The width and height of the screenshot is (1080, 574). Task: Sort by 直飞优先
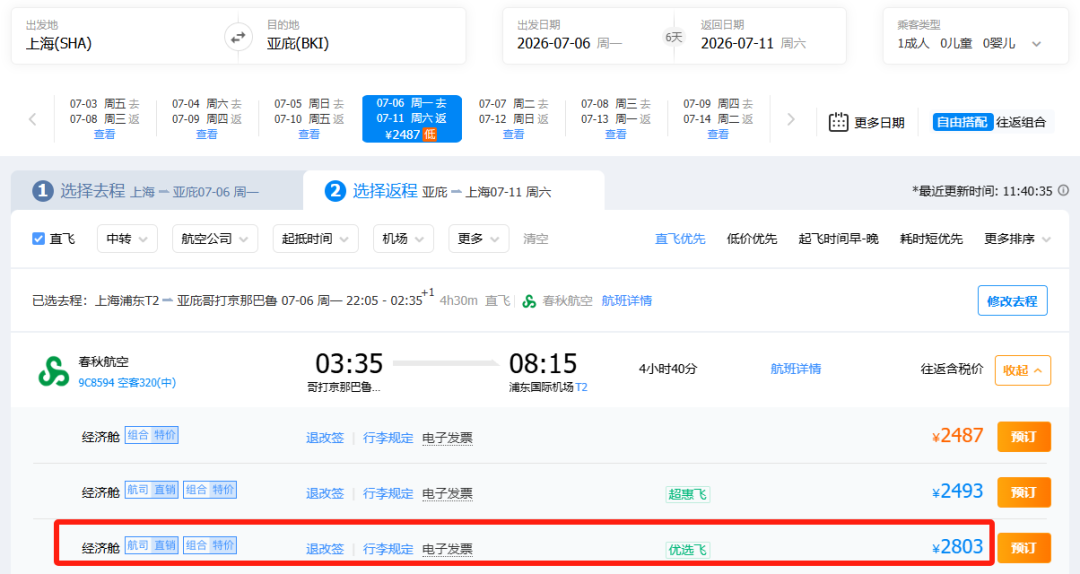(680, 238)
